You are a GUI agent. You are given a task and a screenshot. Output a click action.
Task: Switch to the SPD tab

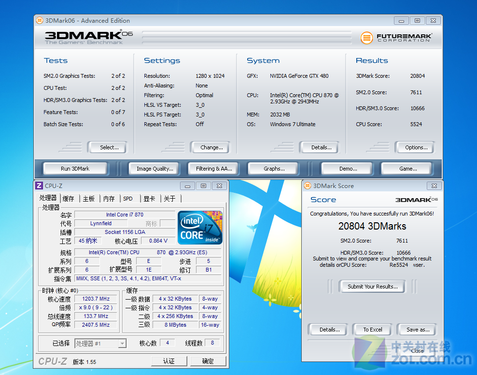point(128,199)
